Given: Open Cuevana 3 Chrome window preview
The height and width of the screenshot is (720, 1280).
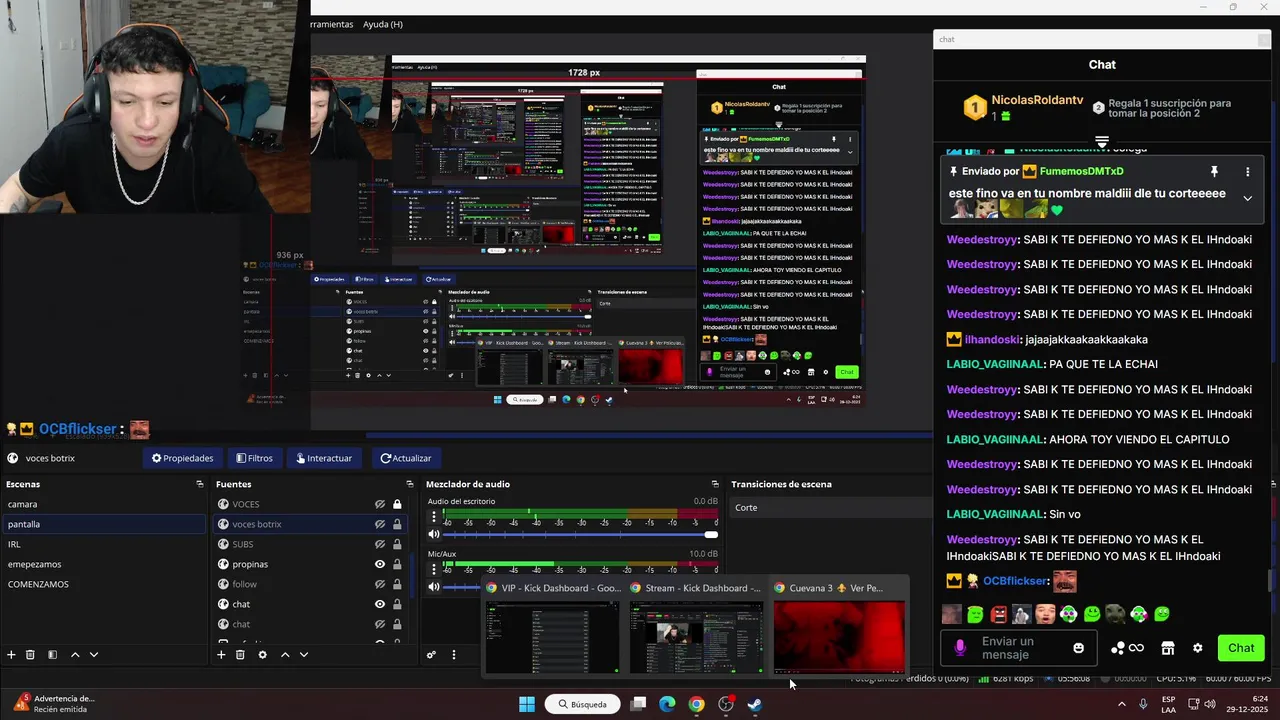Looking at the screenshot, I should pyautogui.click(x=839, y=626).
